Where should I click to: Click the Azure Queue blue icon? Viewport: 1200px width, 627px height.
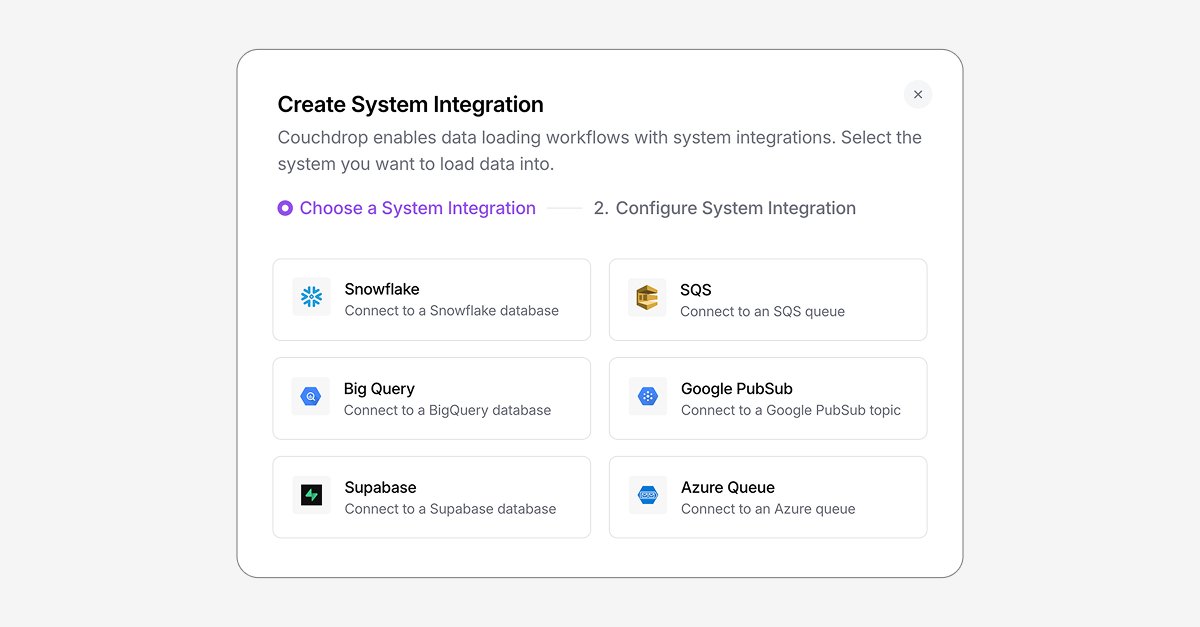pos(648,495)
